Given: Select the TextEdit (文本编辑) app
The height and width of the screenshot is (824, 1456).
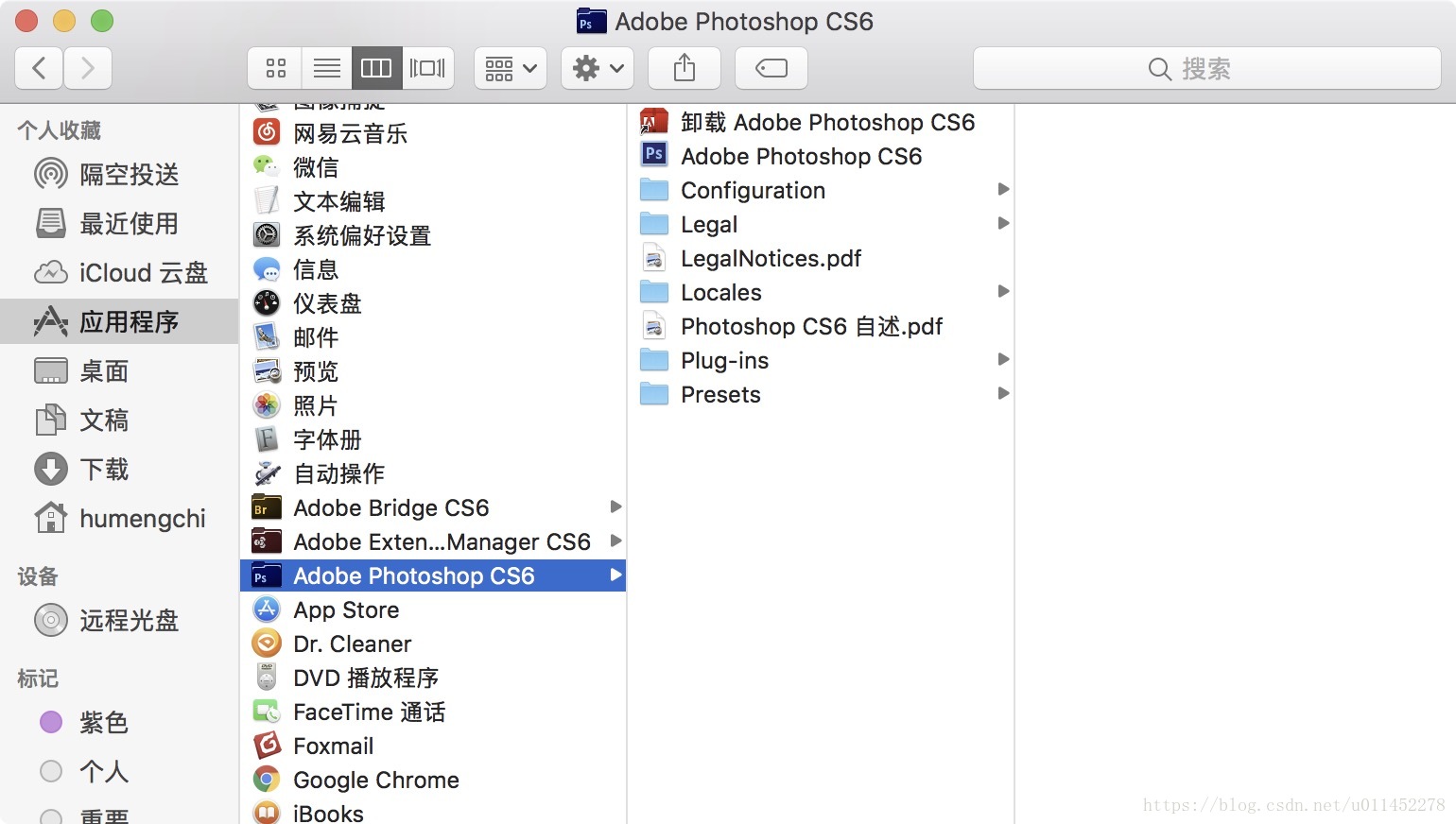Looking at the screenshot, I should click(x=433, y=201).
